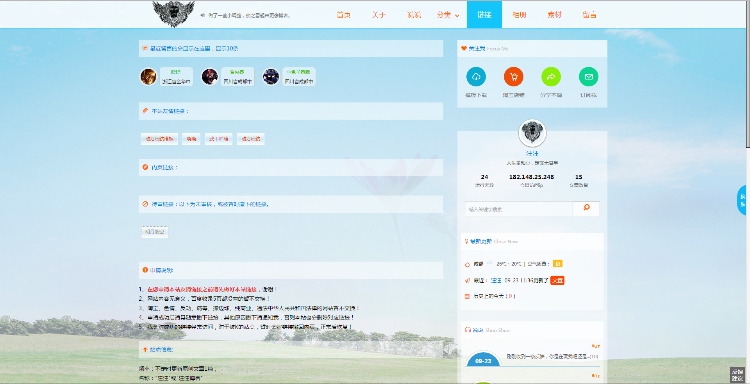Click the Focus Me panel title

tap(488, 49)
